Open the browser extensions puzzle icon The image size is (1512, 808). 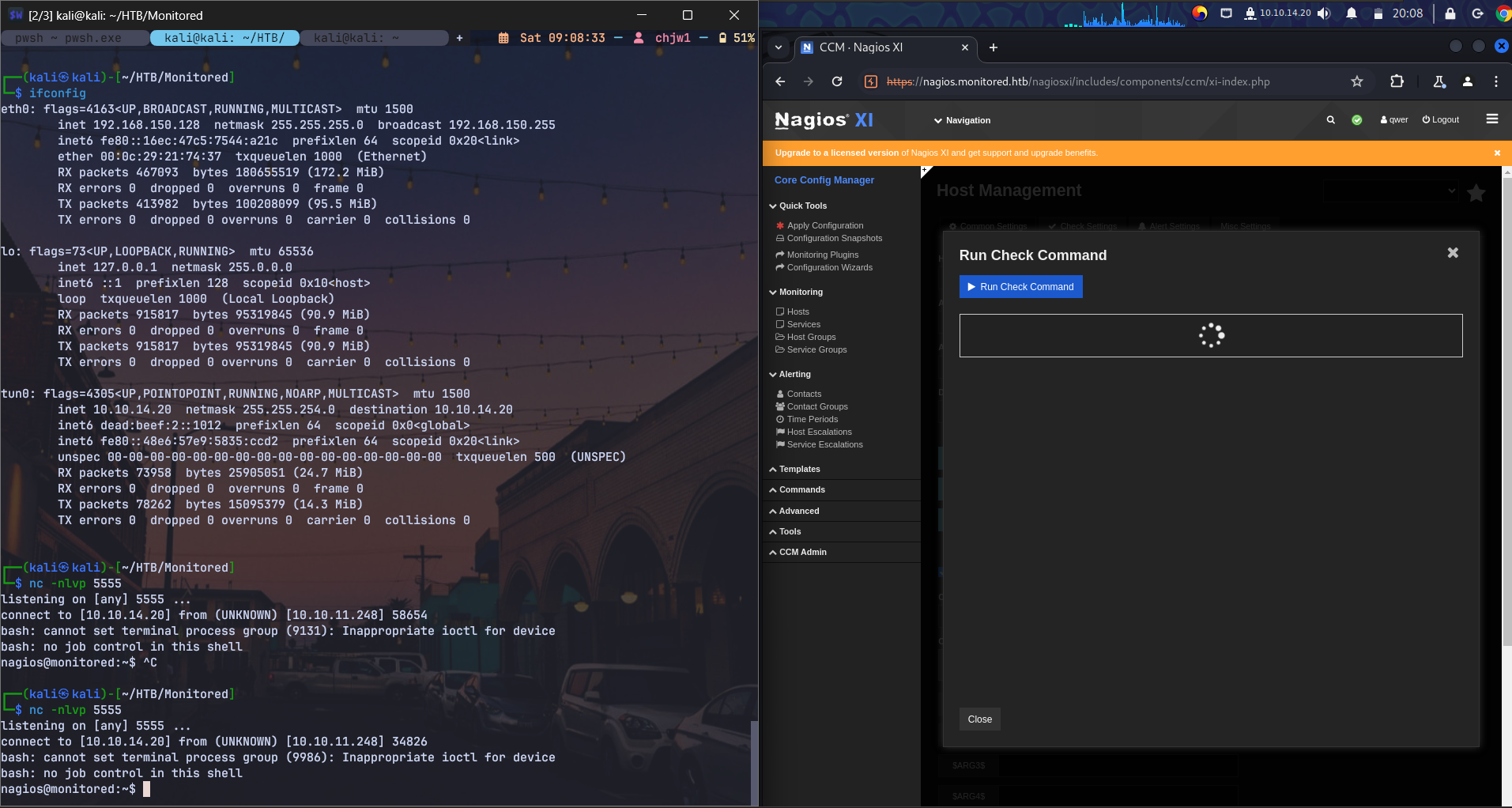pos(1397,81)
